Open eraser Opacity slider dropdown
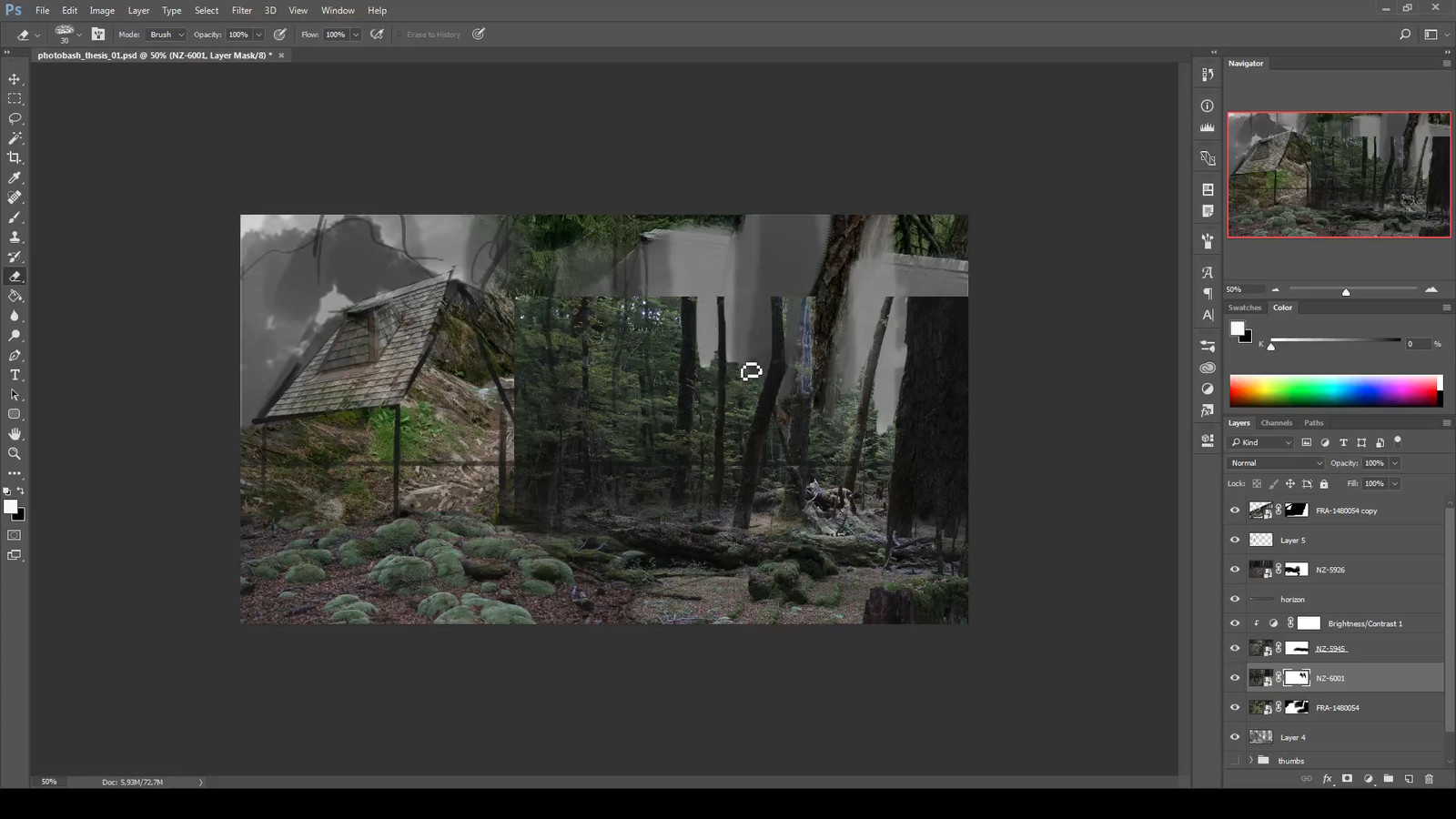The height and width of the screenshot is (819, 1456). point(258,35)
